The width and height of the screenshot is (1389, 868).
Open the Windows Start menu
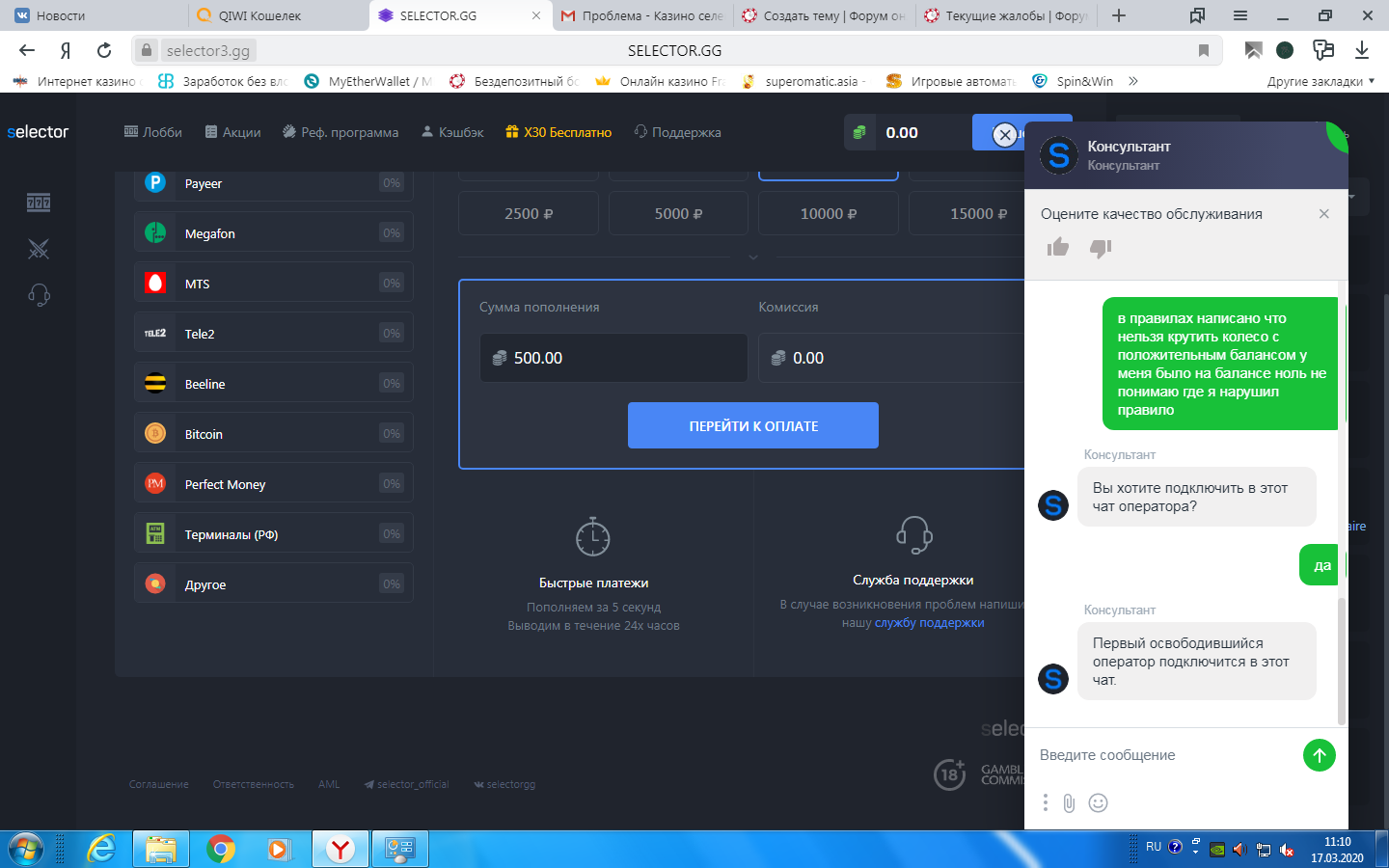coord(26,850)
